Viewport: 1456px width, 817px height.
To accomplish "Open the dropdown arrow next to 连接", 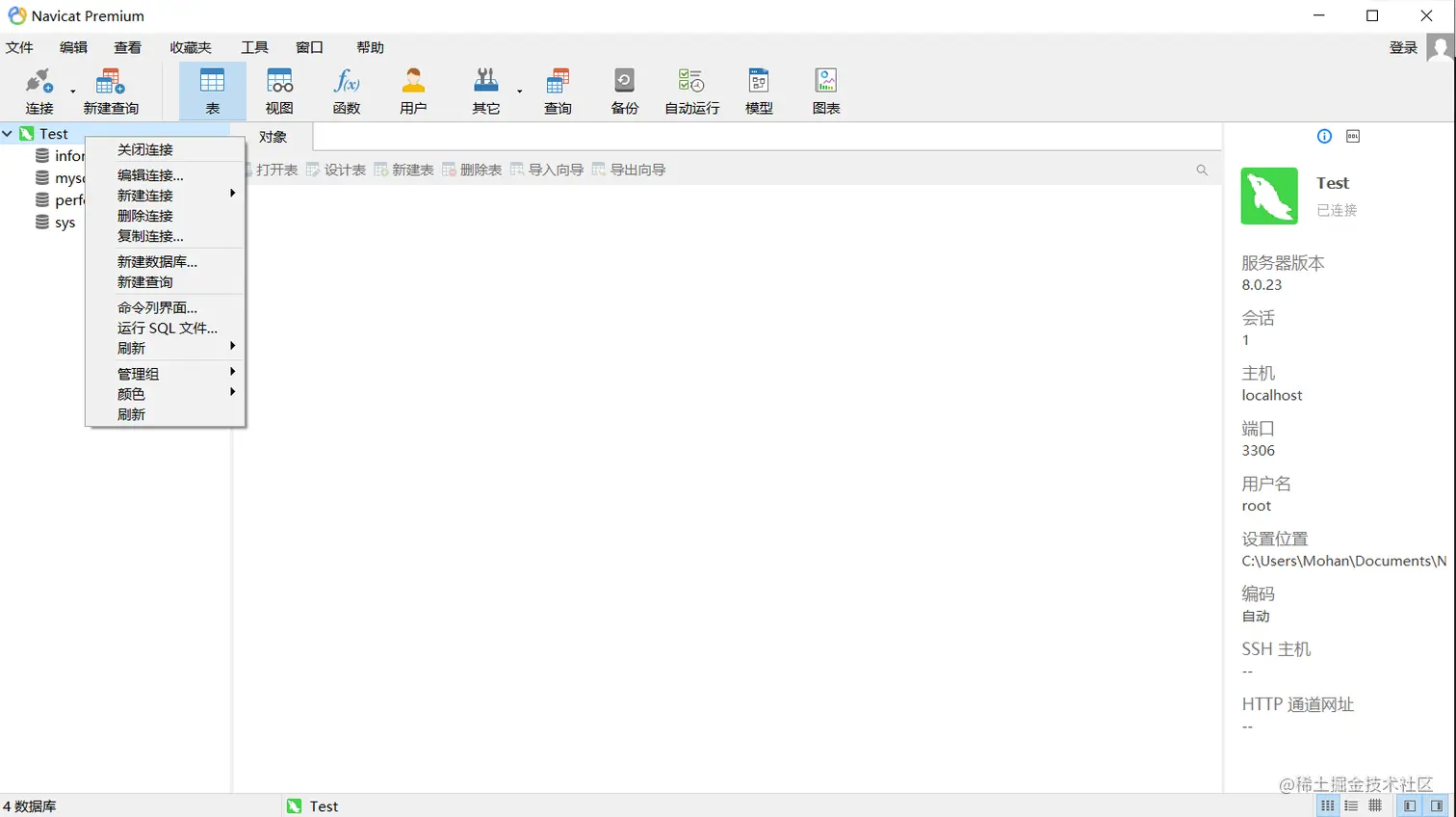I will click(x=72, y=92).
